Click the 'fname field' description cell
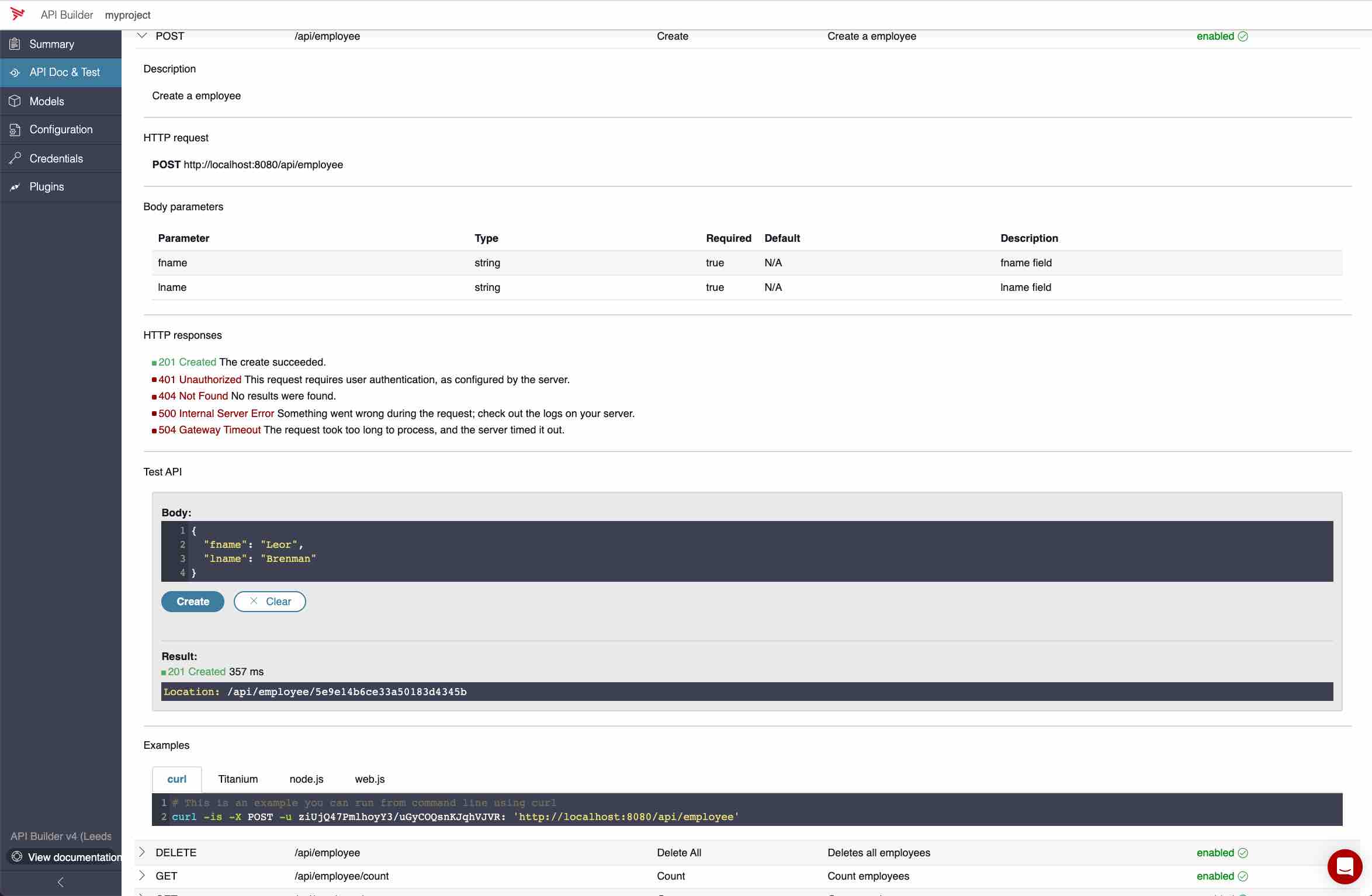 (x=1026, y=263)
